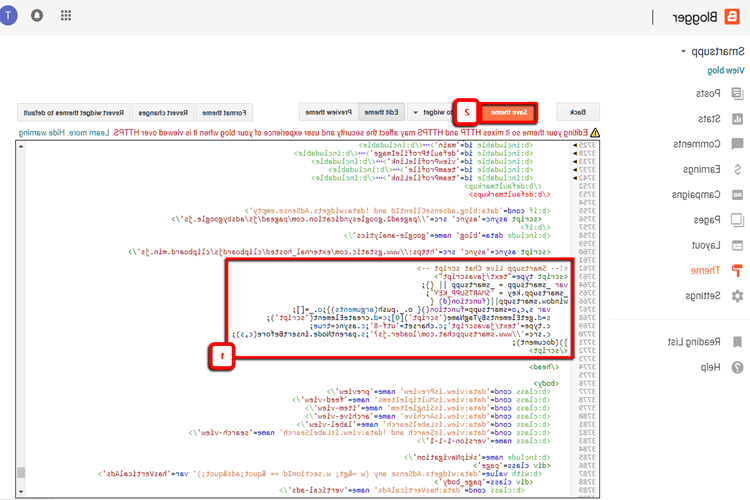This screenshot has height=500, width=750.
Task: Click Revert widget themes to default
Action: click(x=73, y=113)
